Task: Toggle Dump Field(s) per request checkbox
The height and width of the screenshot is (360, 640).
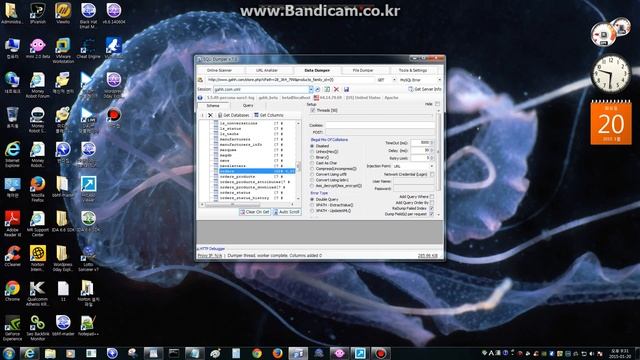Action: click(432, 214)
